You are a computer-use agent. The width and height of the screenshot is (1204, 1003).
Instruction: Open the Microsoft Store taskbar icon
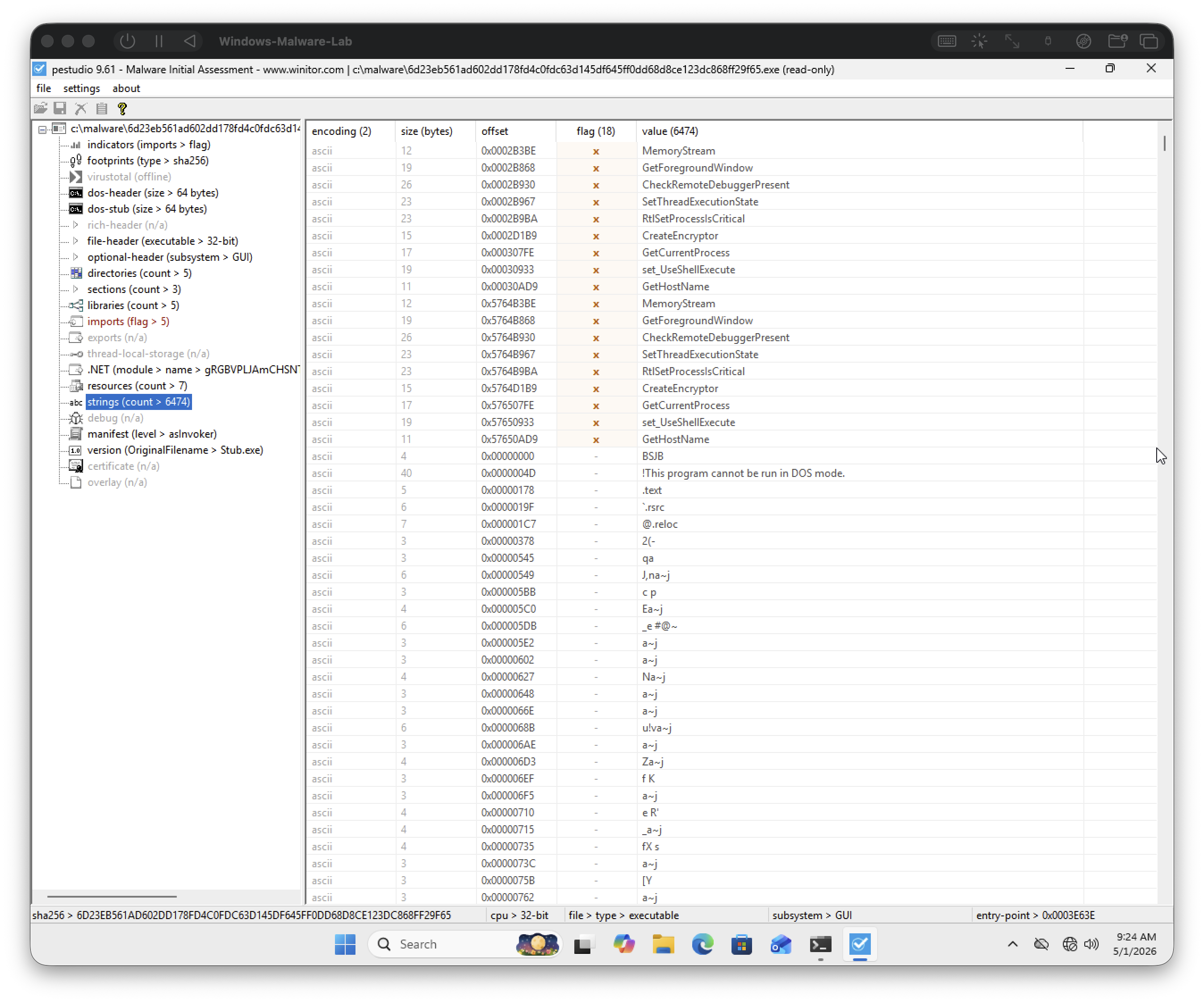(741, 944)
